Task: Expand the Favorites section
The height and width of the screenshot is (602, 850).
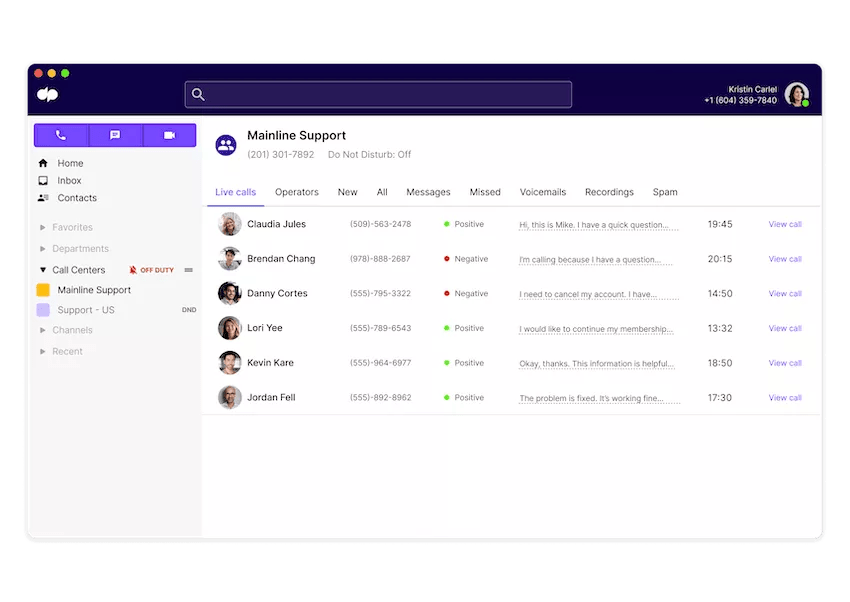Action: pyautogui.click(x=42, y=228)
